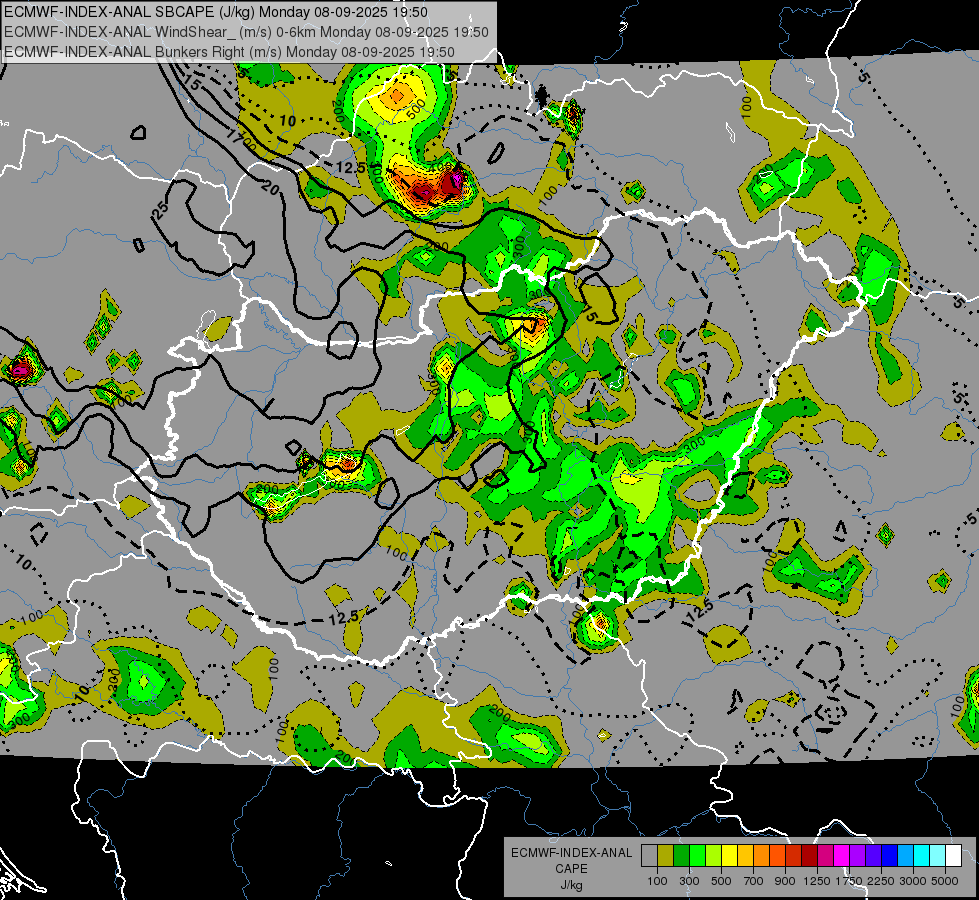Choose the yellow-green legend swatch
The width and height of the screenshot is (979, 900).
(x=713, y=856)
